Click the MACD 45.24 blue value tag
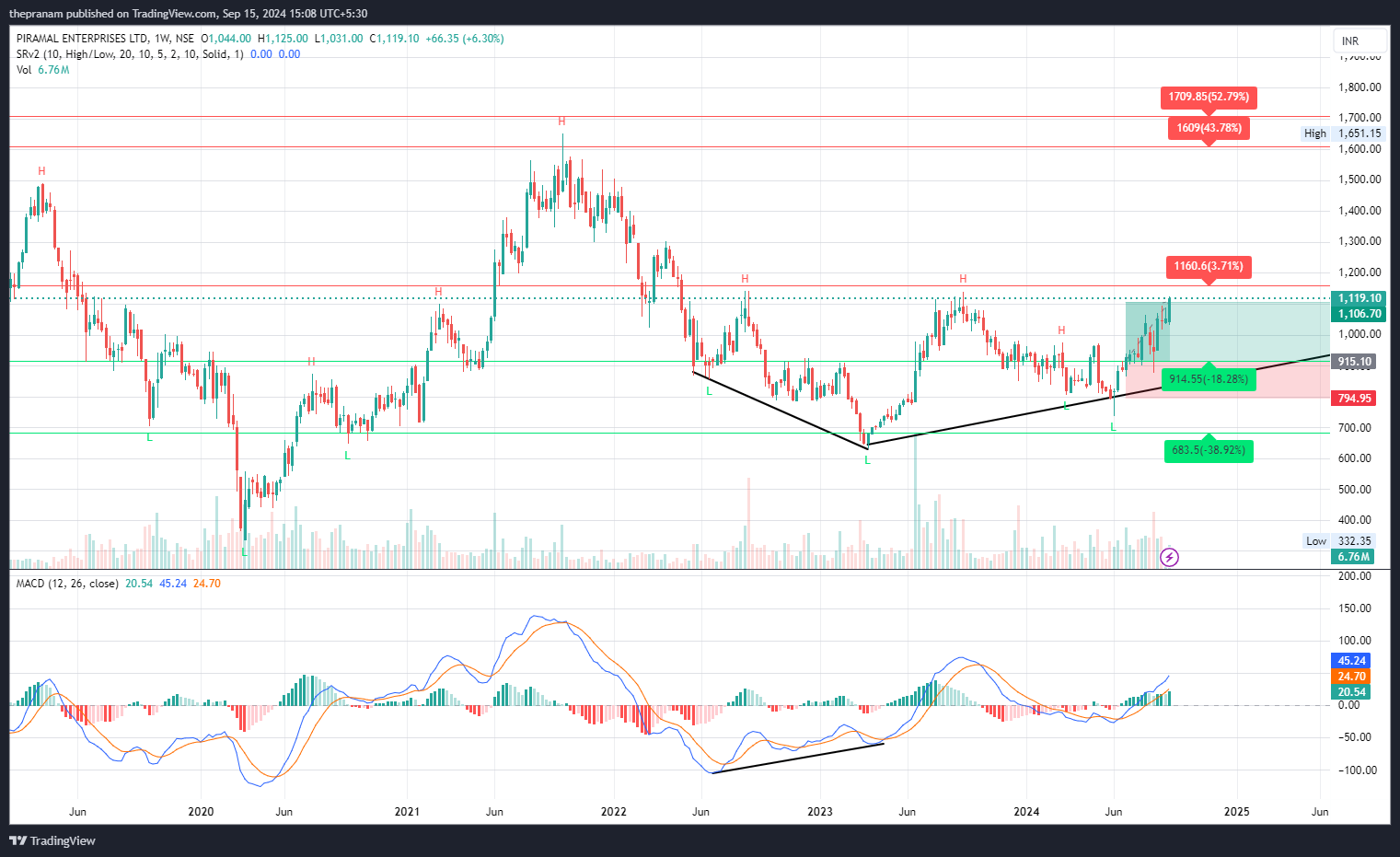Viewport: 1400px width, 857px height. [1351, 661]
